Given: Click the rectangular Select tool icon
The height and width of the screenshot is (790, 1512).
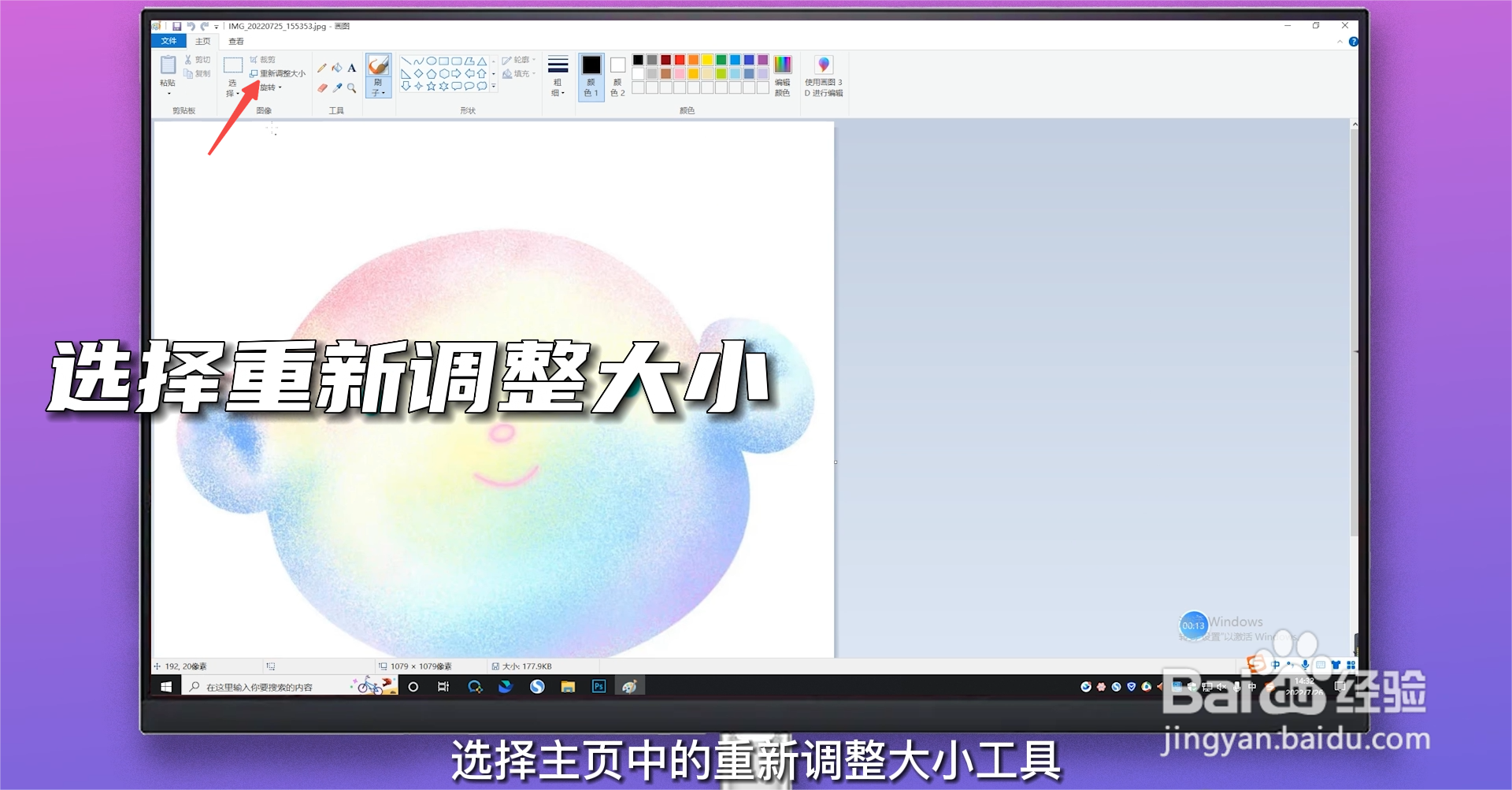Looking at the screenshot, I should point(232,65).
